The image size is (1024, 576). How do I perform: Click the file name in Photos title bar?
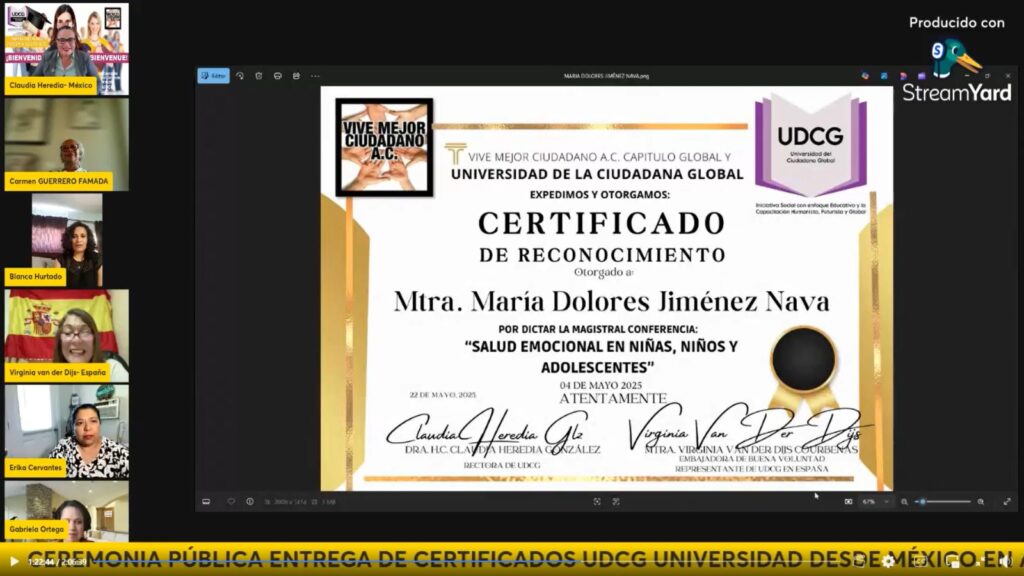tap(606, 76)
